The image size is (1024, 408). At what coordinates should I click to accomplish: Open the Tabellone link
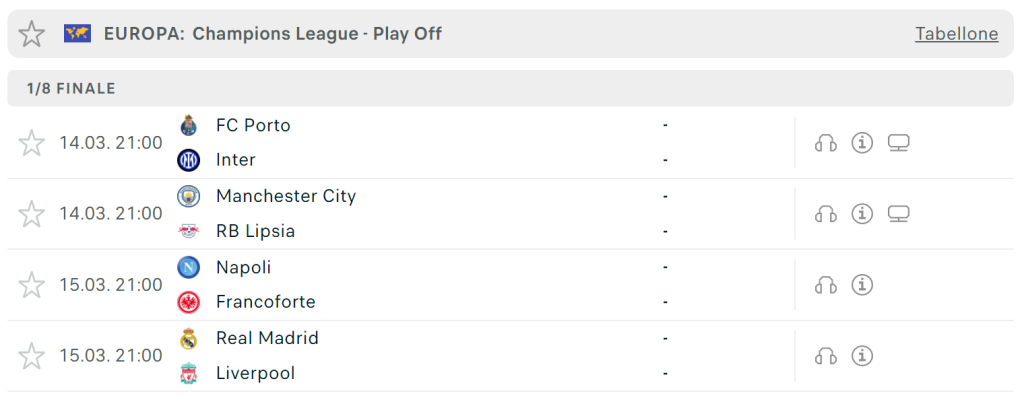click(x=957, y=34)
